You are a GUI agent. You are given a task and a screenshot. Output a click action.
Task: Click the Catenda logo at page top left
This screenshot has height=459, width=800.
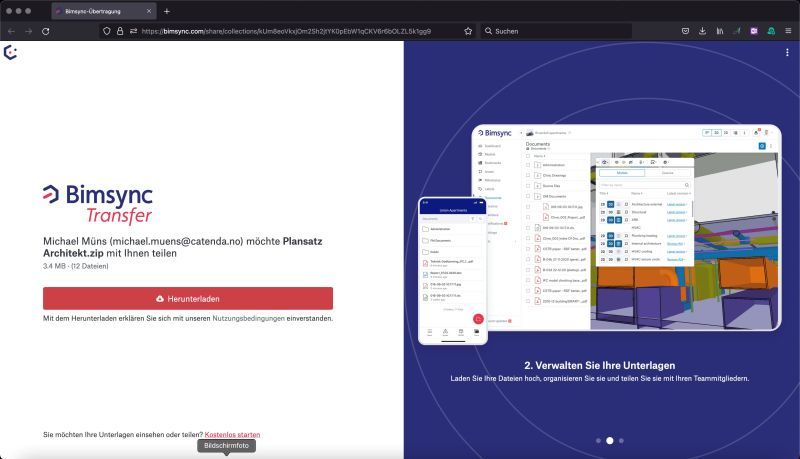[10, 53]
